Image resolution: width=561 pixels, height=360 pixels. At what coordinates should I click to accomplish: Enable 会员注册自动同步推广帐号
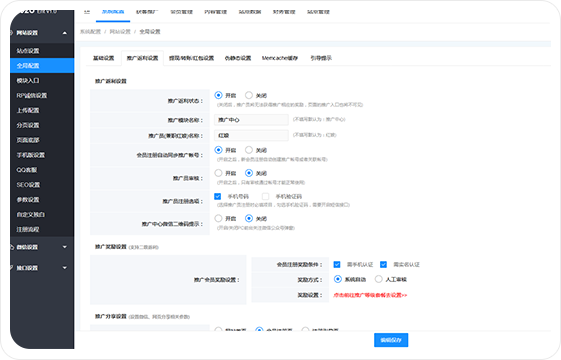(x=218, y=150)
